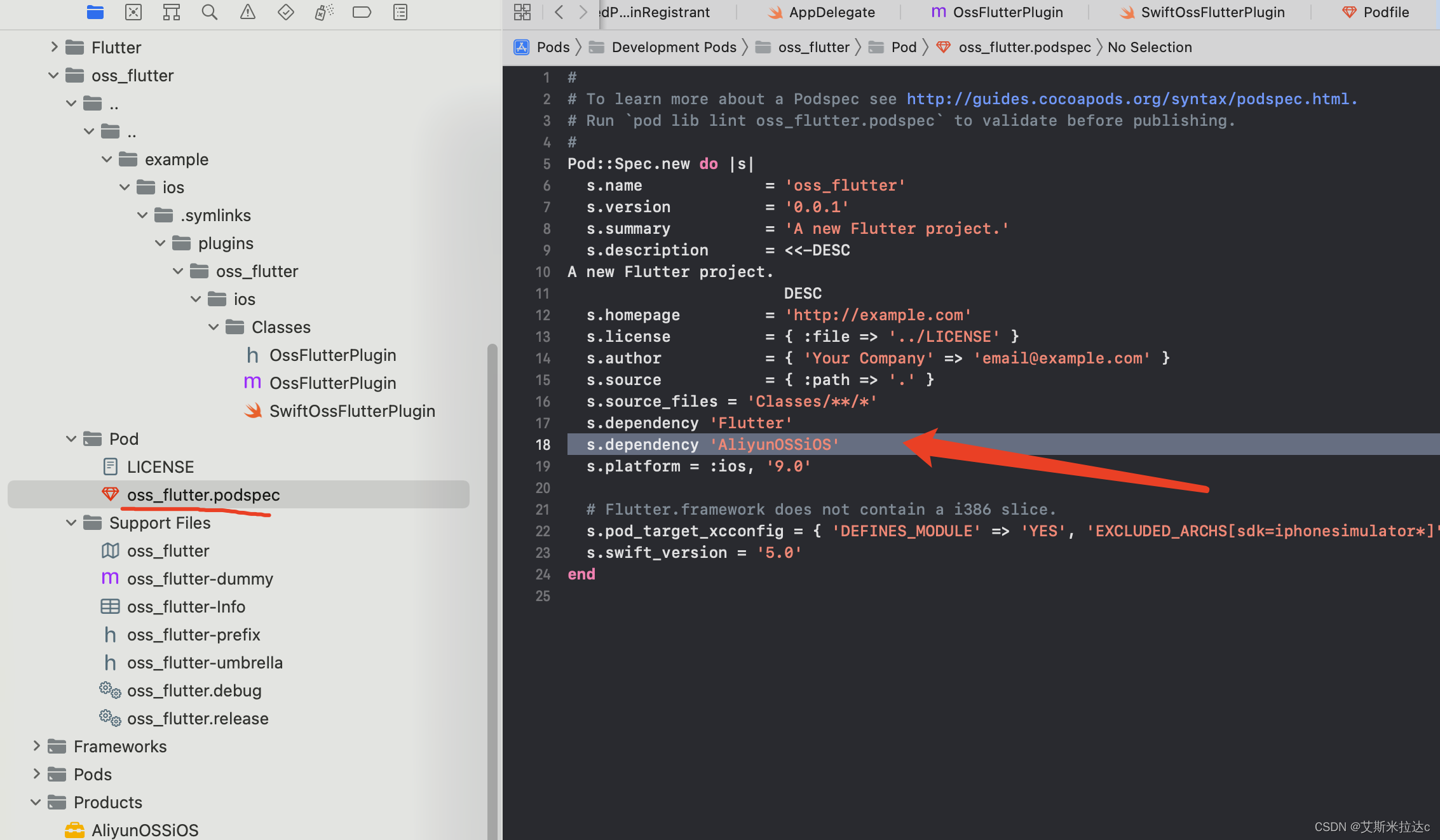Screen dimensions: 1440x840
Task: Open the cocoapods podspec guide link
Action: coord(1131,99)
